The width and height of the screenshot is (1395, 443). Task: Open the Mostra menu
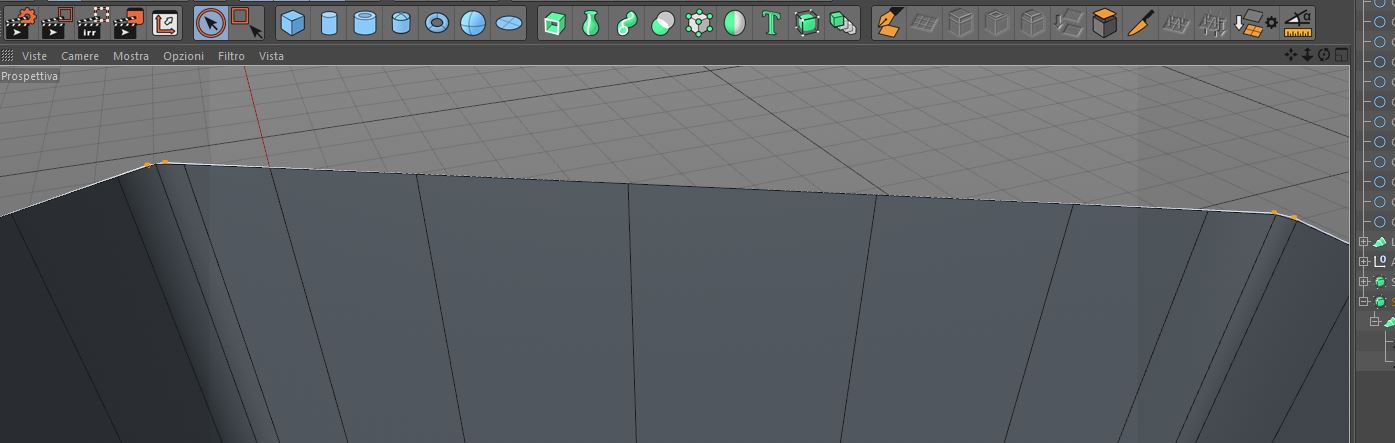point(131,56)
